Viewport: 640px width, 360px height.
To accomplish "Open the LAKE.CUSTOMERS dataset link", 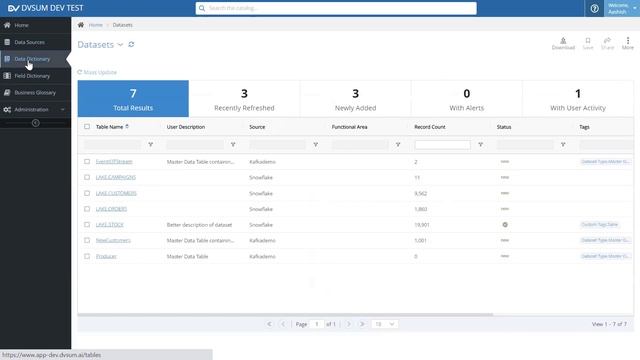I will (x=116, y=193).
